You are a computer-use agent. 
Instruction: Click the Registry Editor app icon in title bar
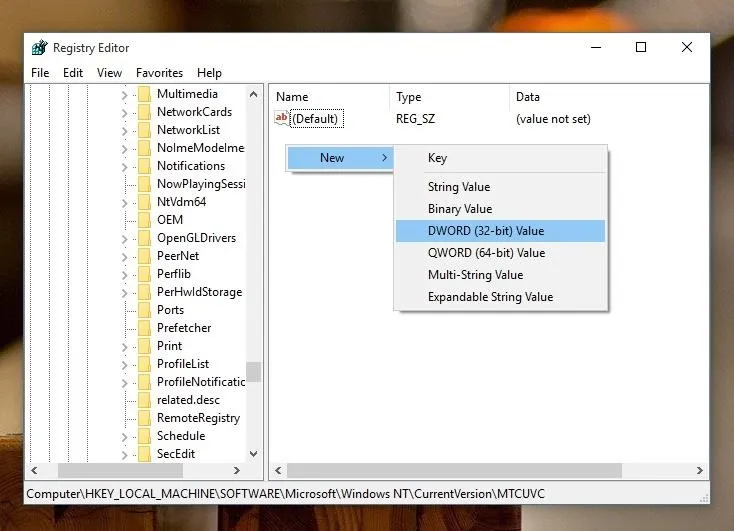40,47
